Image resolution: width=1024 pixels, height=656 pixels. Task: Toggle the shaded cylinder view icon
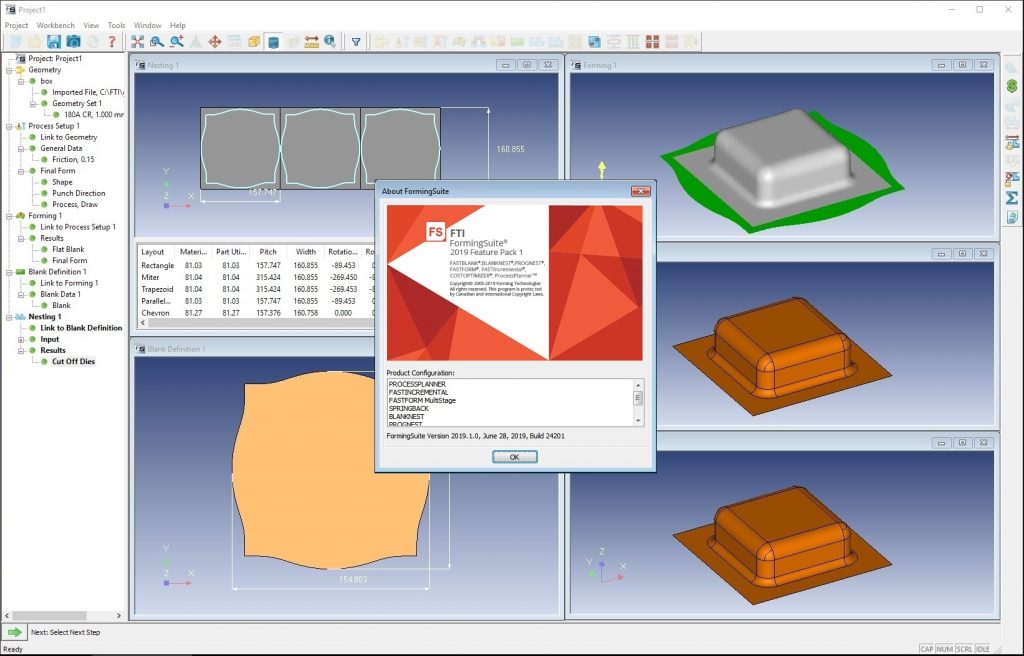point(274,42)
